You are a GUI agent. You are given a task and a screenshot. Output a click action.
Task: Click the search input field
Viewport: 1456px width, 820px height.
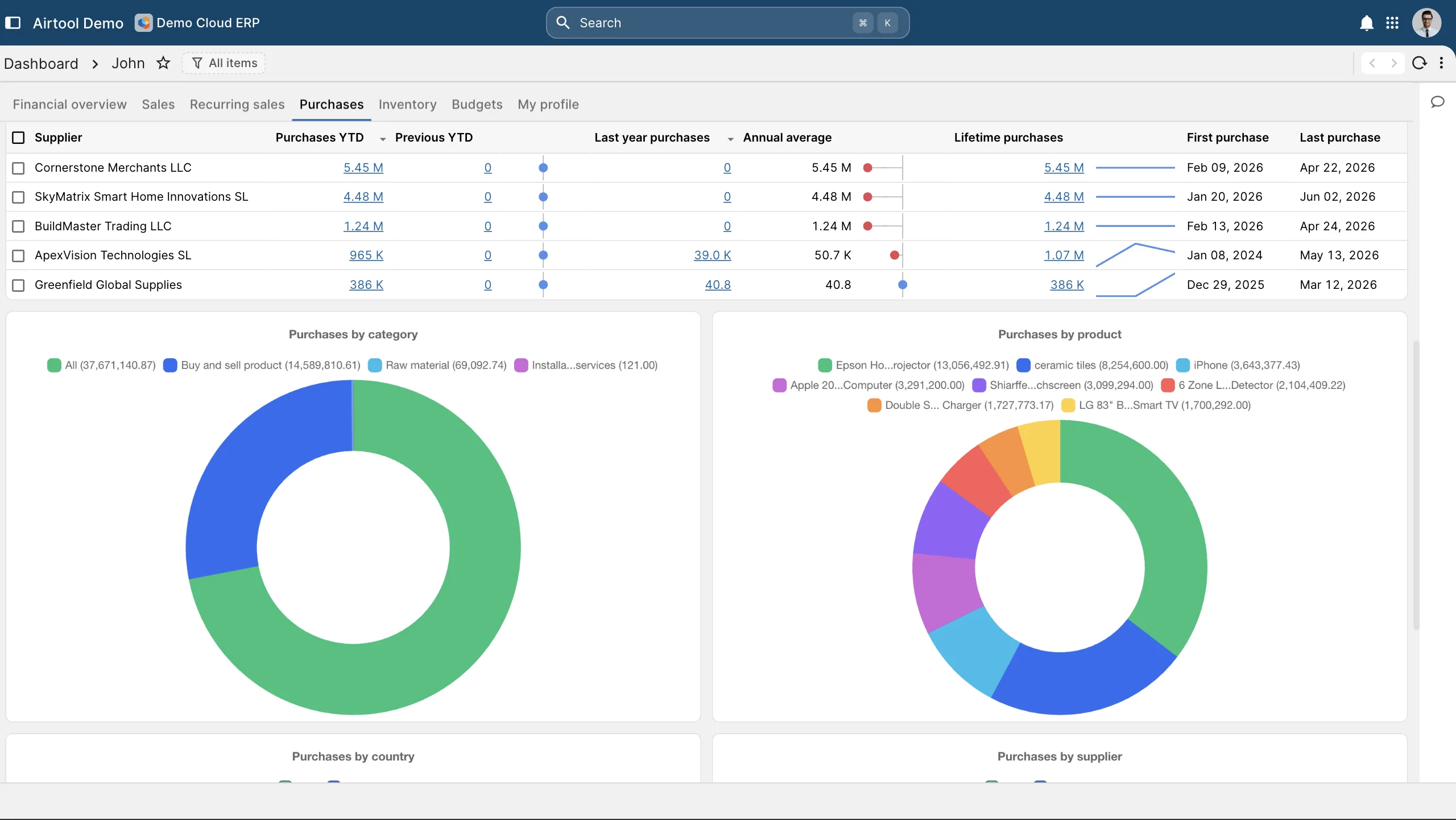pyautogui.click(x=727, y=23)
